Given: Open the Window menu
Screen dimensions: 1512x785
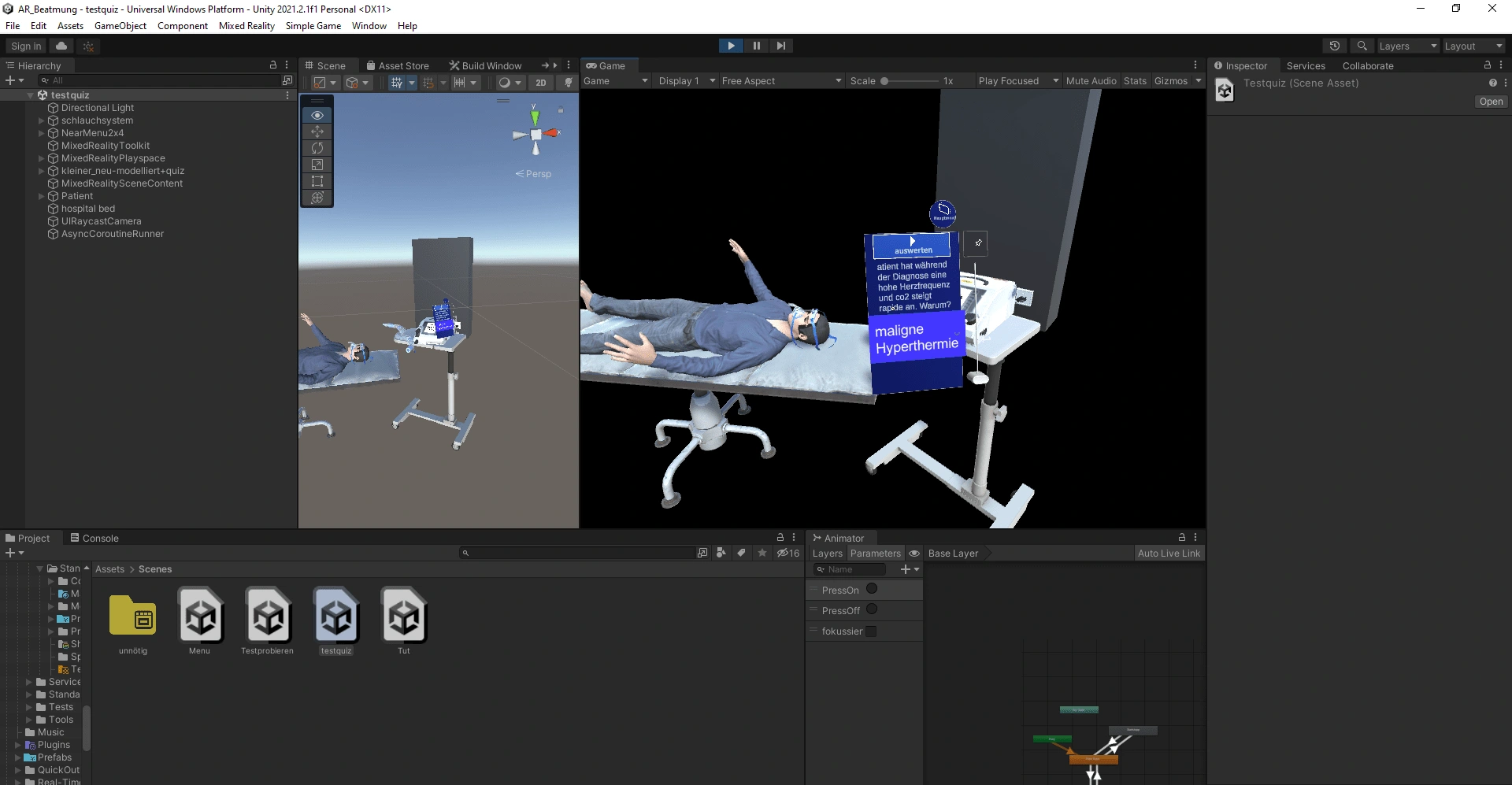Looking at the screenshot, I should 369,25.
